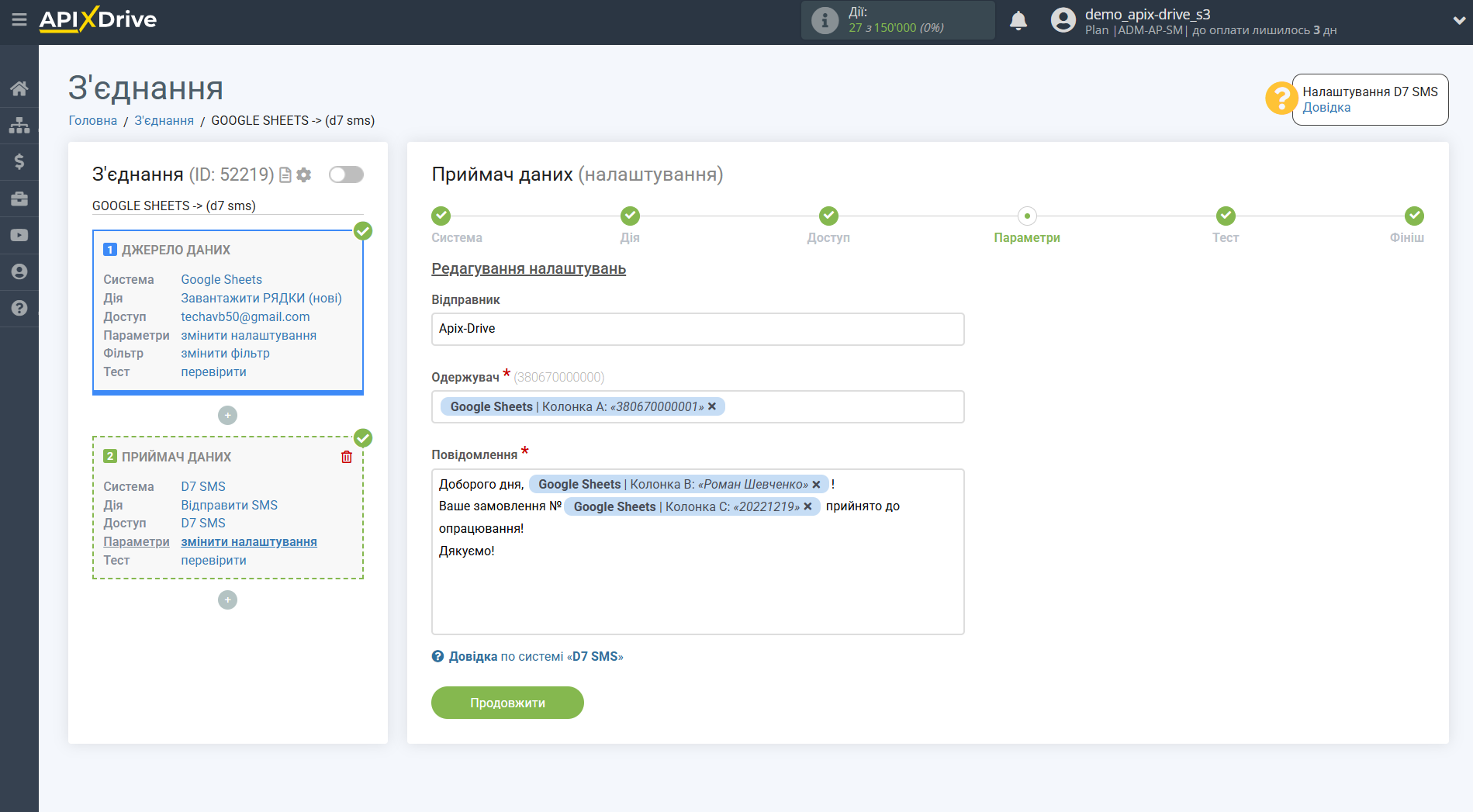Open the YouTube video icon in sidebar
The height and width of the screenshot is (812, 1473).
tap(19, 235)
